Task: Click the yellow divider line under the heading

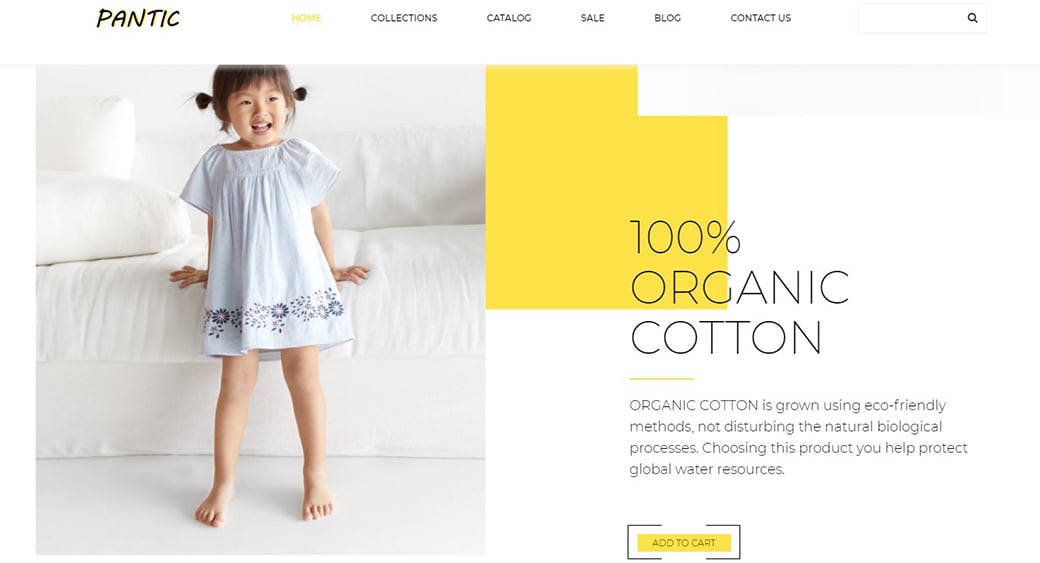Action: click(x=661, y=379)
